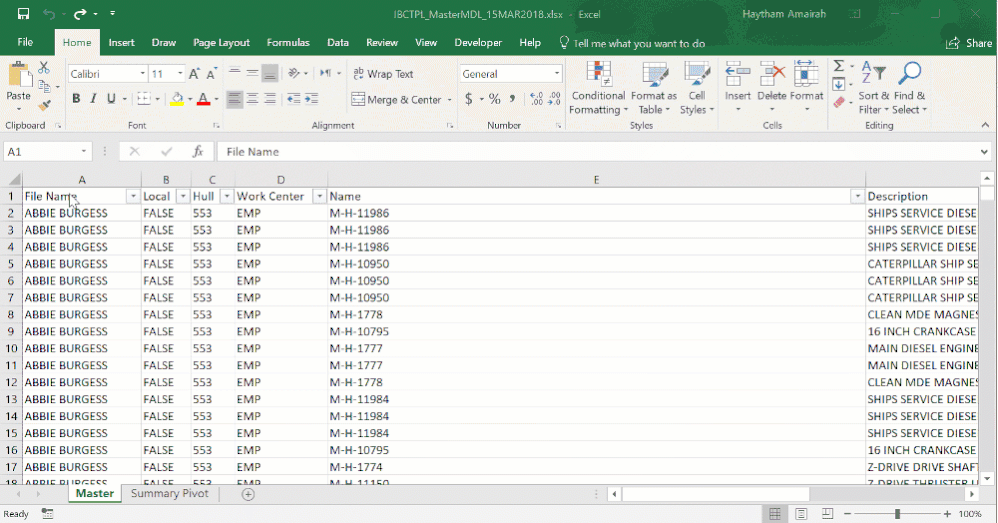Switch to Formulas tab
This screenshot has height=523, width=998.
pyautogui.click(x=288, y=43)
